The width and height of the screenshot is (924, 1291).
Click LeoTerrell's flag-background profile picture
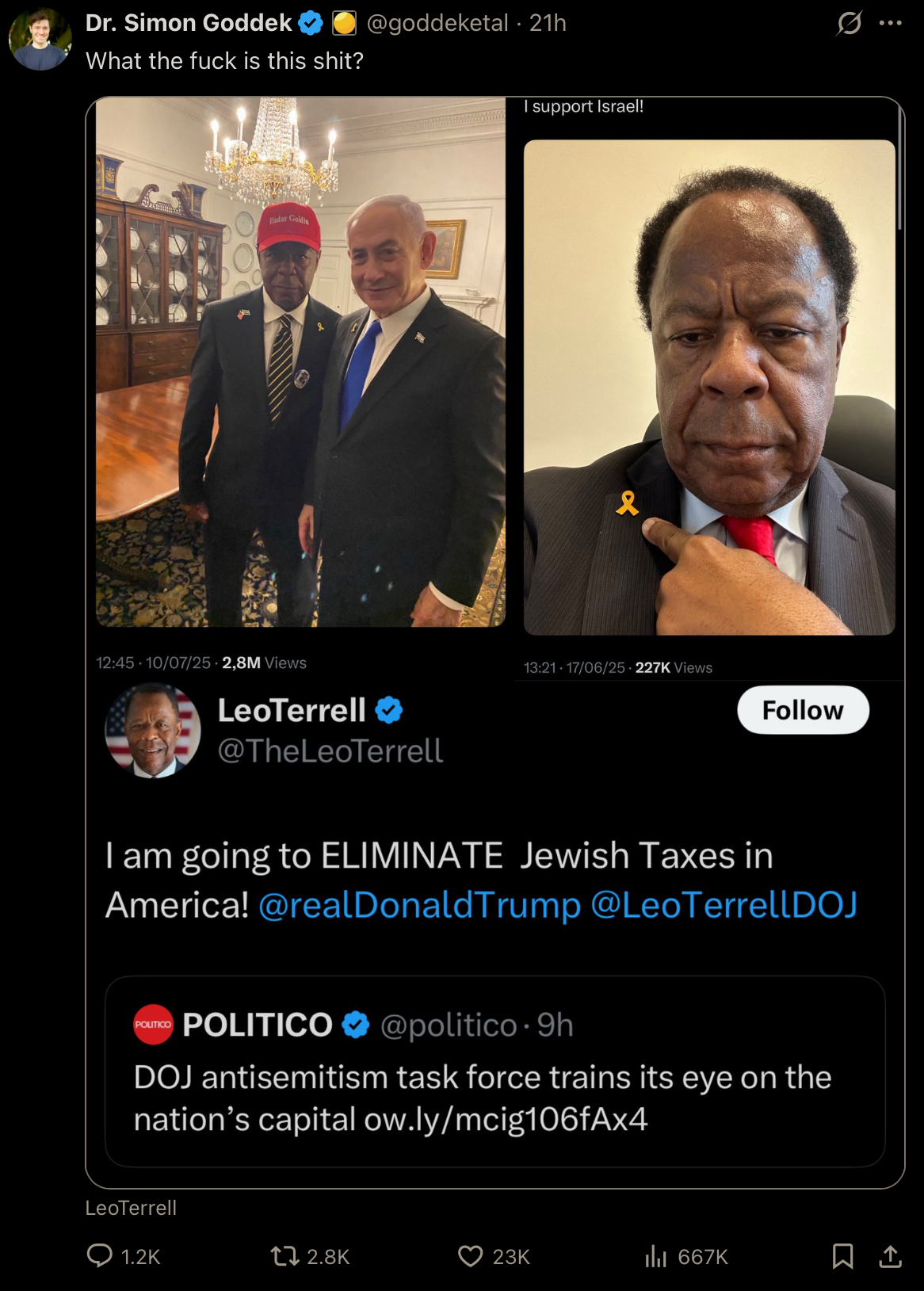pyautogui.click(x=153, y=731)
